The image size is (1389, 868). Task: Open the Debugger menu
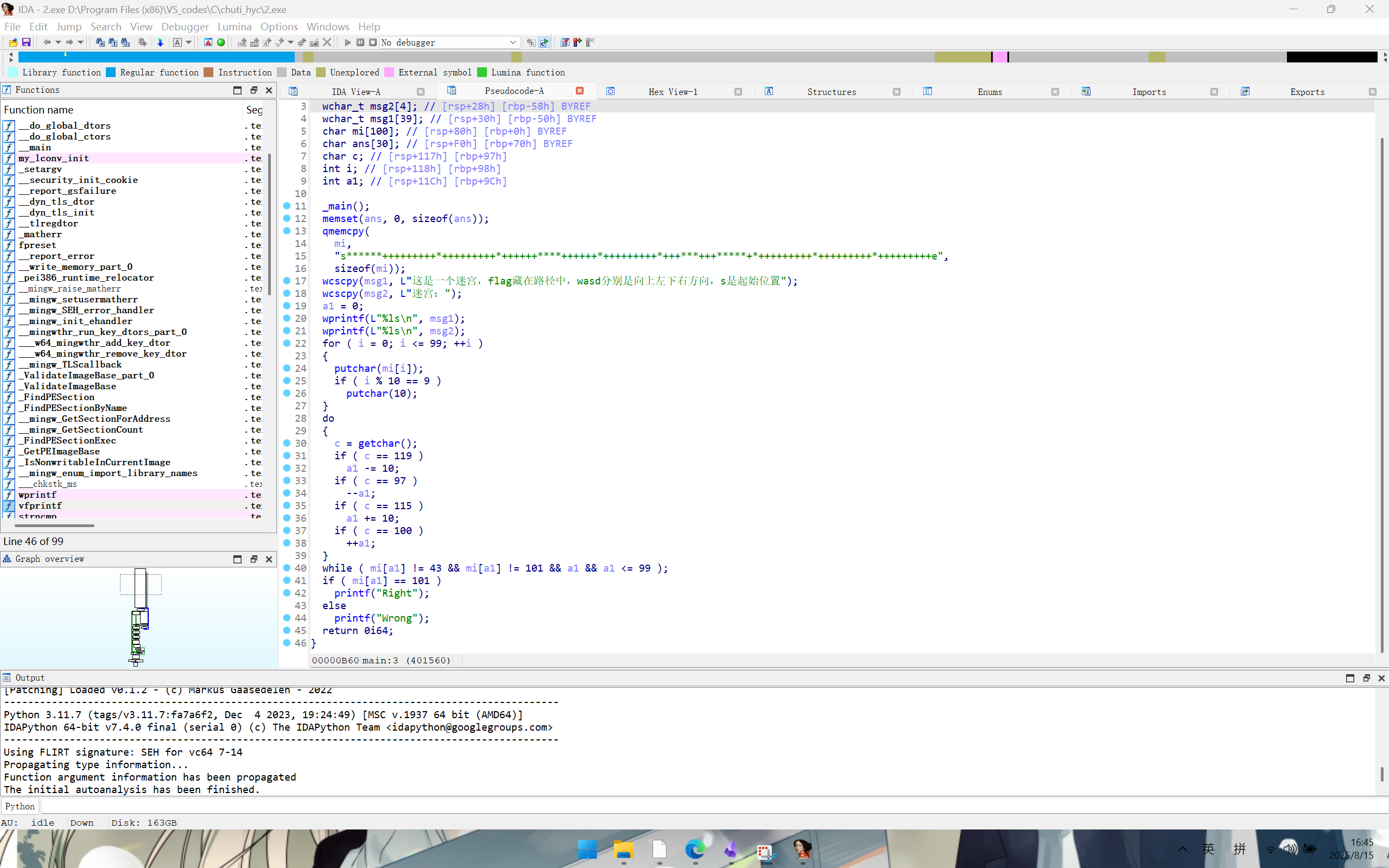click(184, 27)
